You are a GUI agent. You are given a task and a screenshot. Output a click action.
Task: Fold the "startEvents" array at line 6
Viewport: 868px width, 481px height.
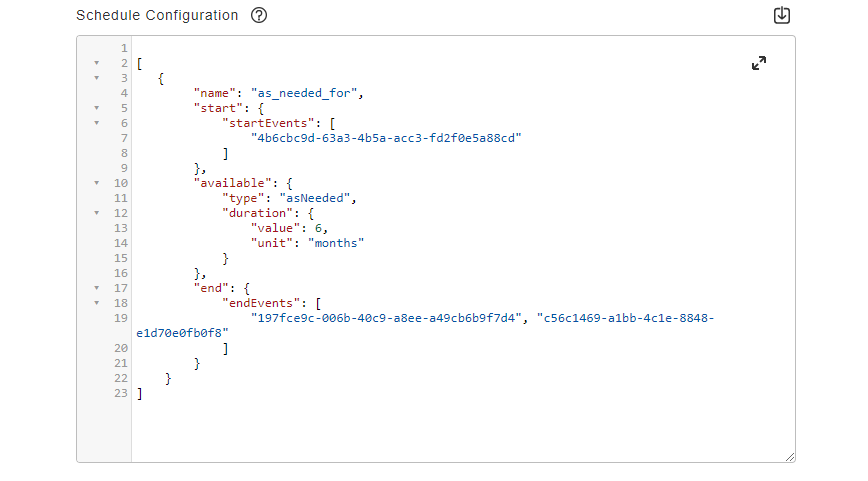pos(97,123)
